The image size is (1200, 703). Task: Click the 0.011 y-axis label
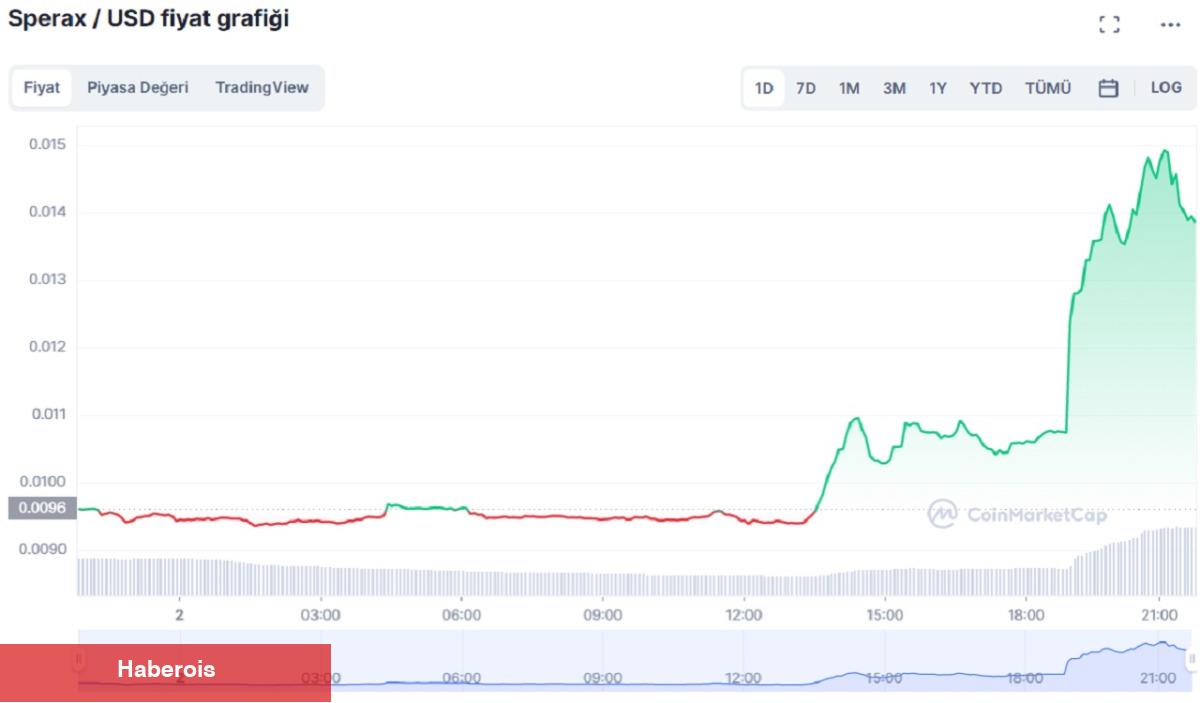coord(47,414)
